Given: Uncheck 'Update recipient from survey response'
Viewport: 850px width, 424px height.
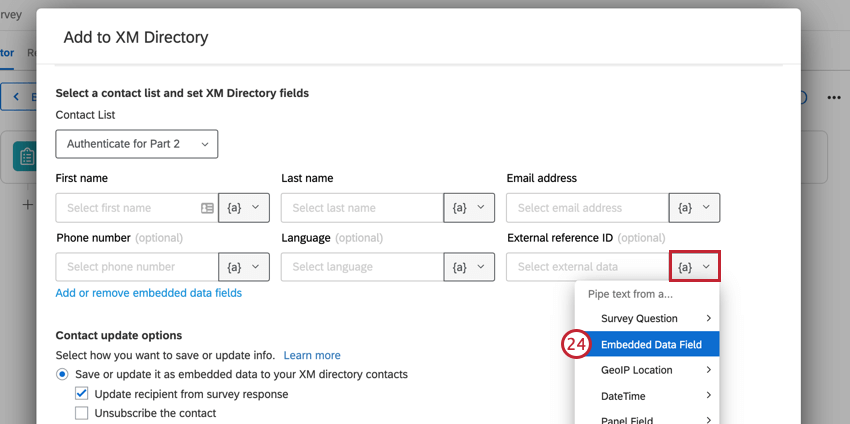Looking at the screenshot, I should 82,394.
